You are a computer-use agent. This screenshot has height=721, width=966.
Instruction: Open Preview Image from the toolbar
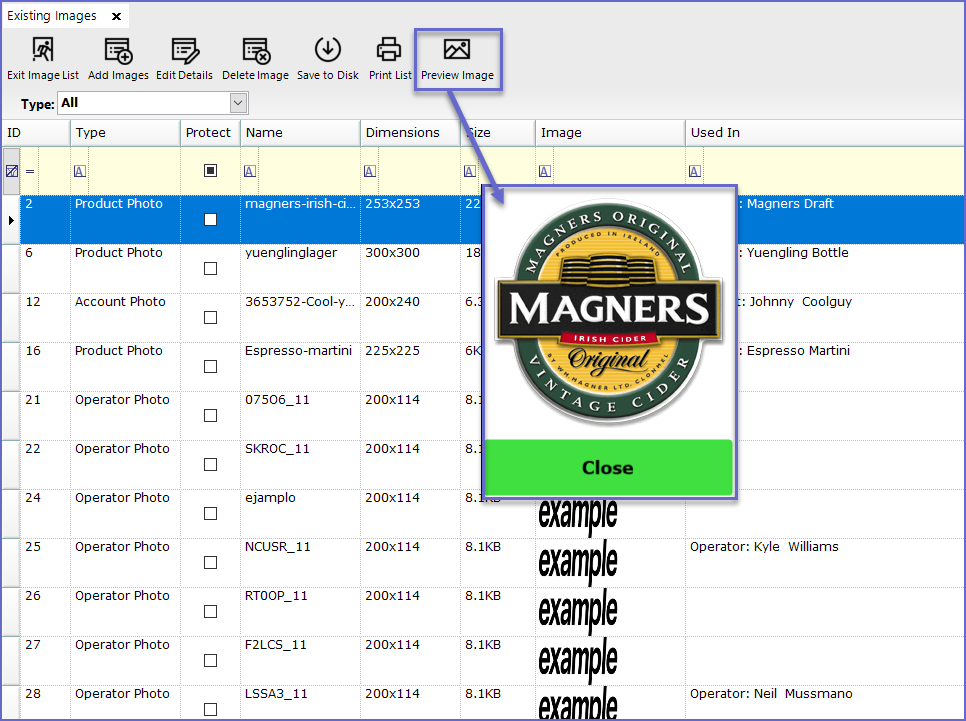pyautogui.click(x=457, y=49)
